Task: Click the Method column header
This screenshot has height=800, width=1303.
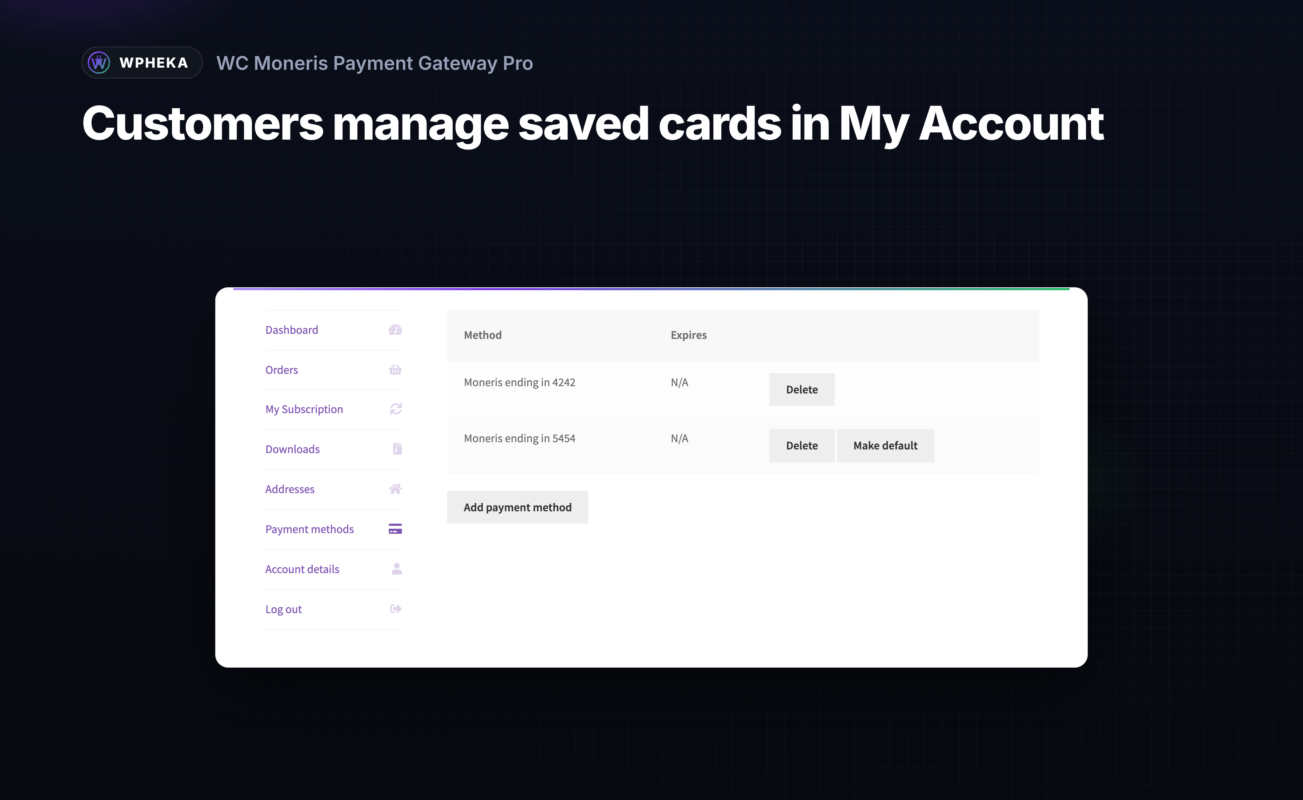Action: 483,335
